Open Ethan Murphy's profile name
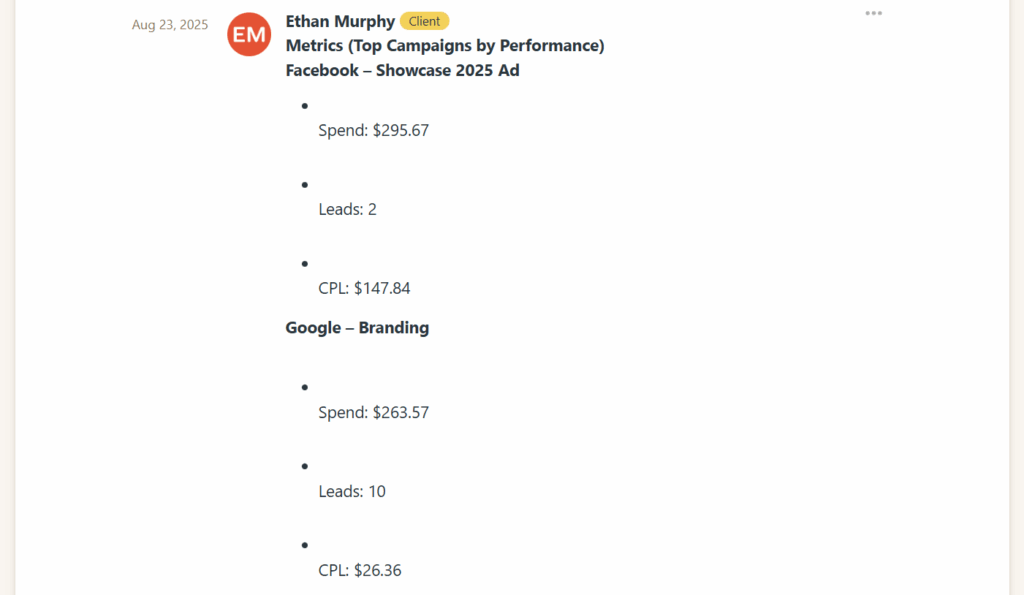This screenshot has width=1024, height=595. point(340,21)
